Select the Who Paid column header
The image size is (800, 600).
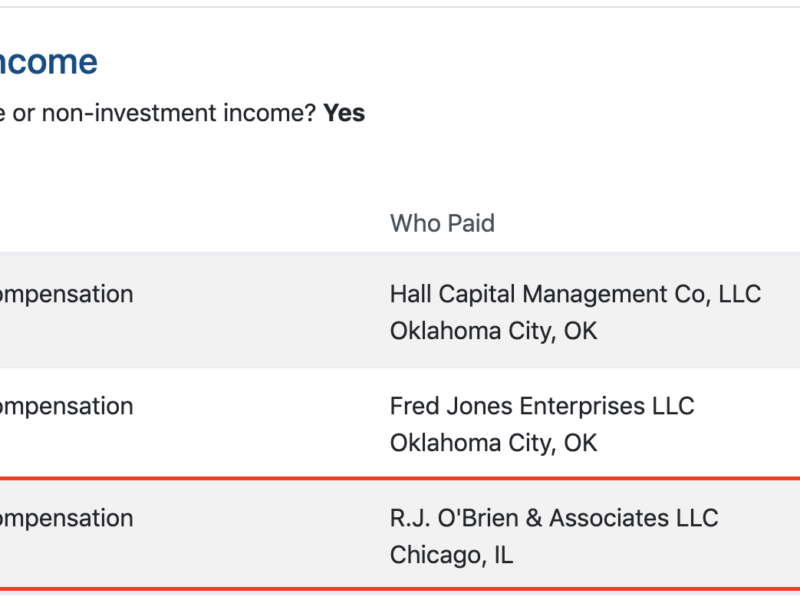click(442, 222)
